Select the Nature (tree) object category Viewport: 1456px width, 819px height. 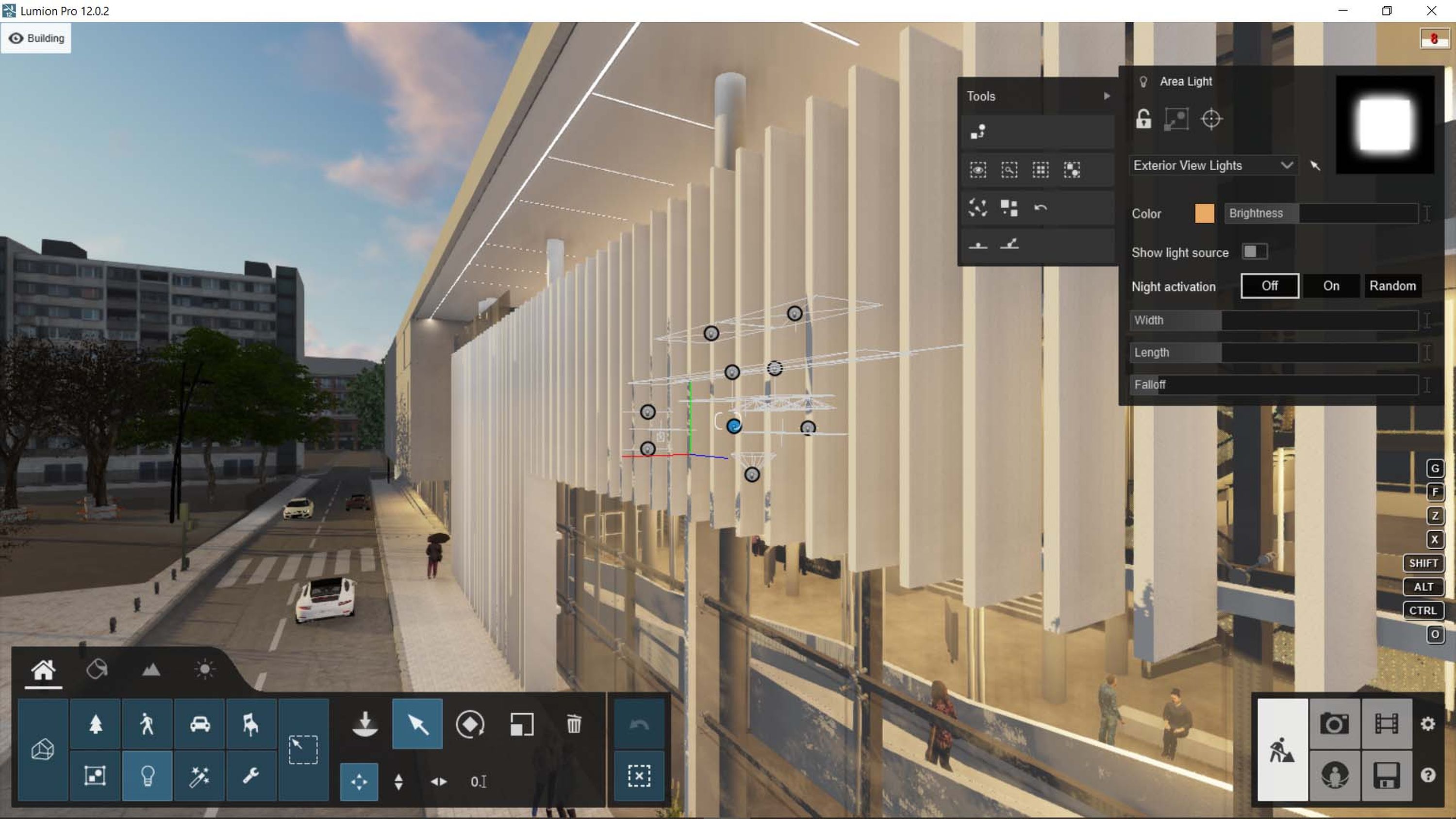pos(95,723)
